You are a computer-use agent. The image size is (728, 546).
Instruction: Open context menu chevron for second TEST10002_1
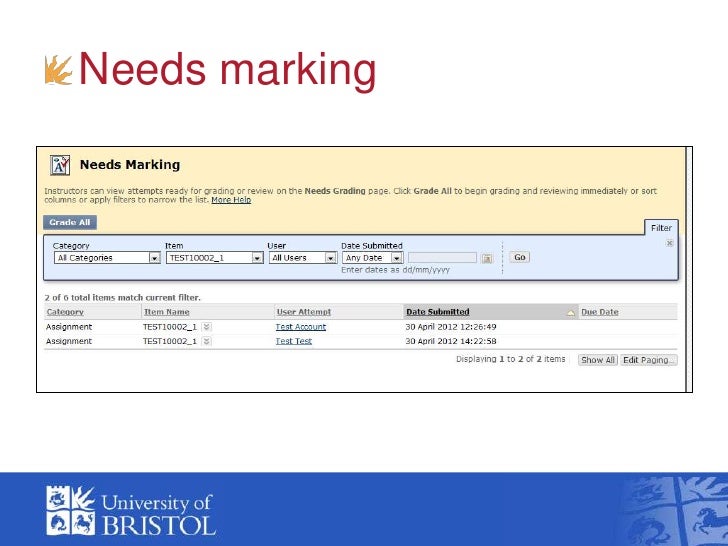click(x=206, y=341)
